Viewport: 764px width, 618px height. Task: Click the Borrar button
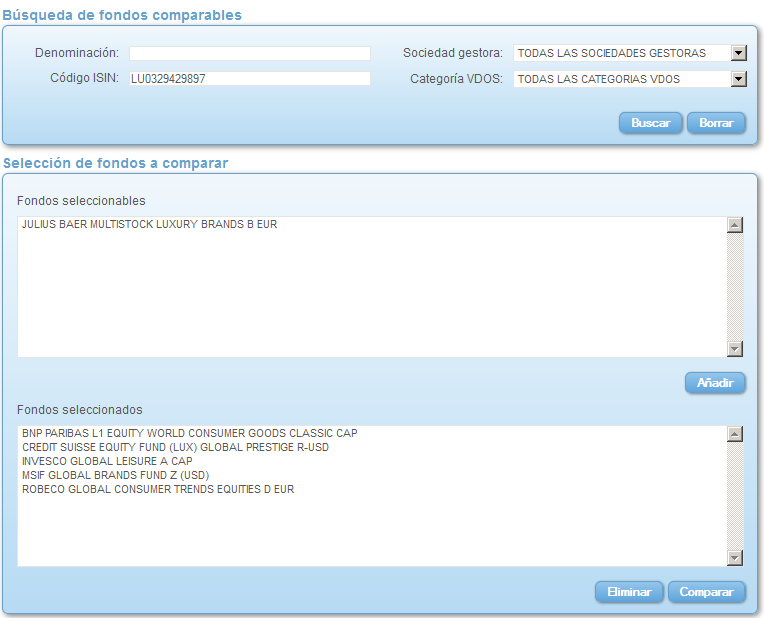pos(716,123)
